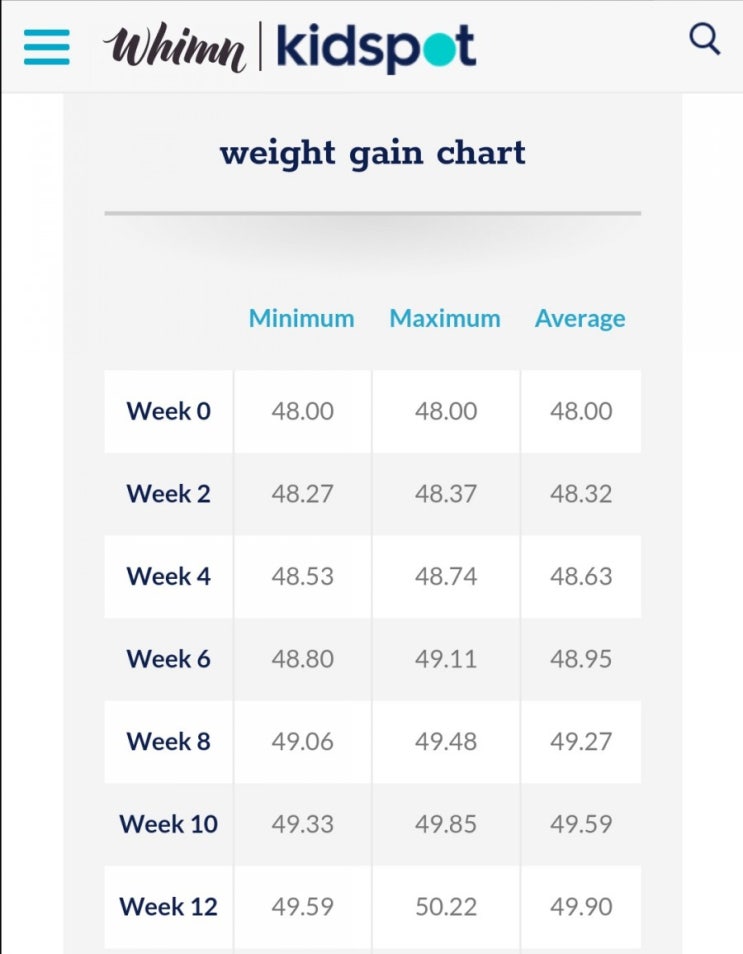Click the Week 10 average value 49.59
743x954 pixels.
(x=580, y=824)
